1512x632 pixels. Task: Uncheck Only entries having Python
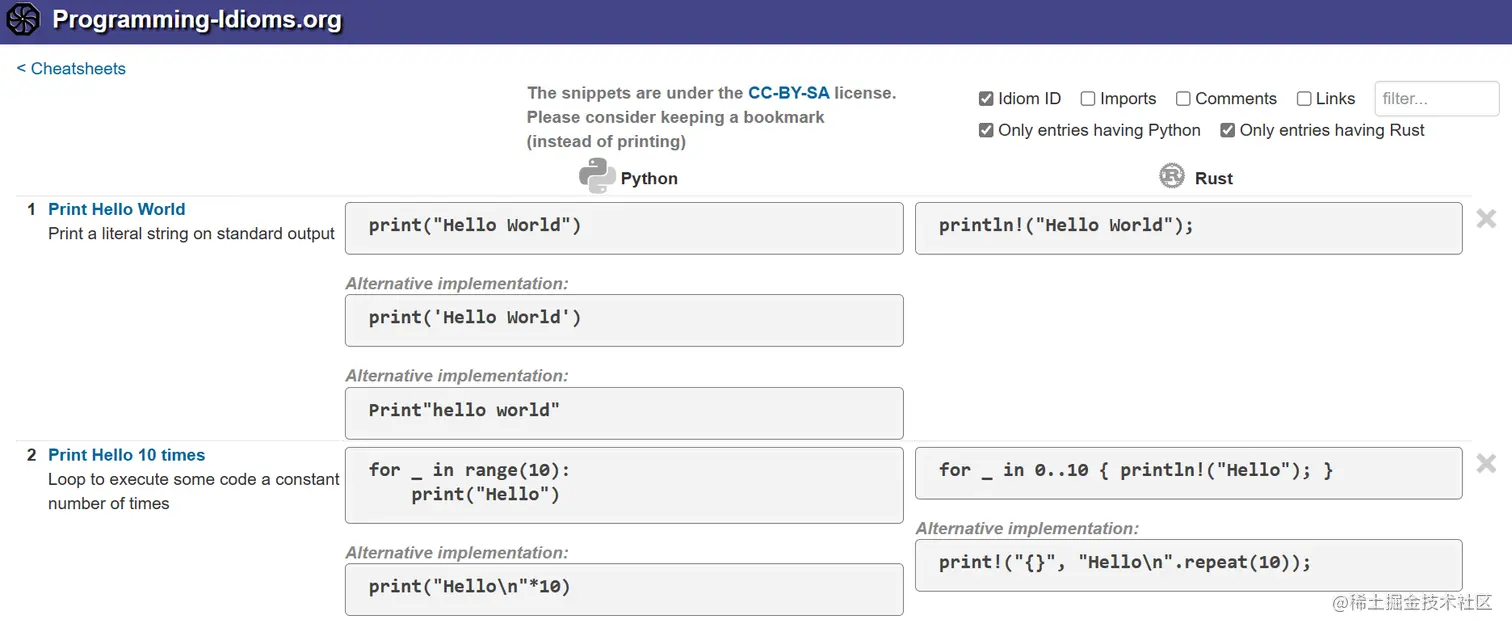click(986, 130)
